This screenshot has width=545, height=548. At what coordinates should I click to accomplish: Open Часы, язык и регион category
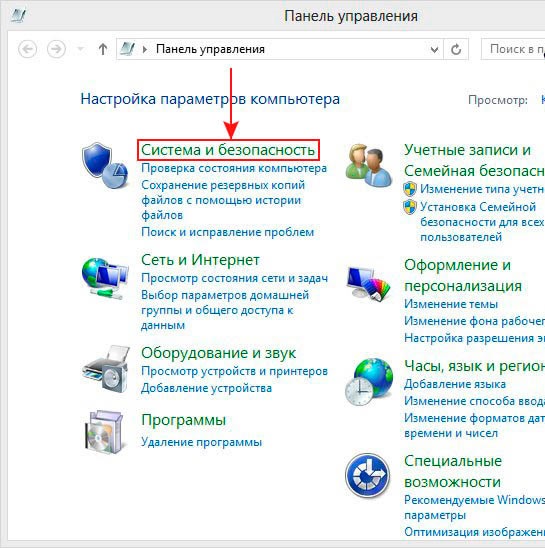(x=474, y=366)
